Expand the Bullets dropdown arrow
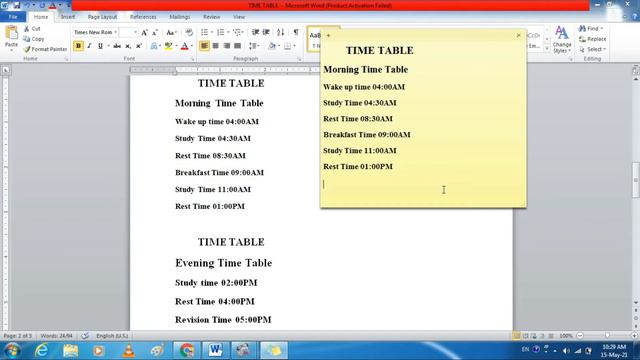The width and height of the screenshot is (640, 360). tap(212, 32)
